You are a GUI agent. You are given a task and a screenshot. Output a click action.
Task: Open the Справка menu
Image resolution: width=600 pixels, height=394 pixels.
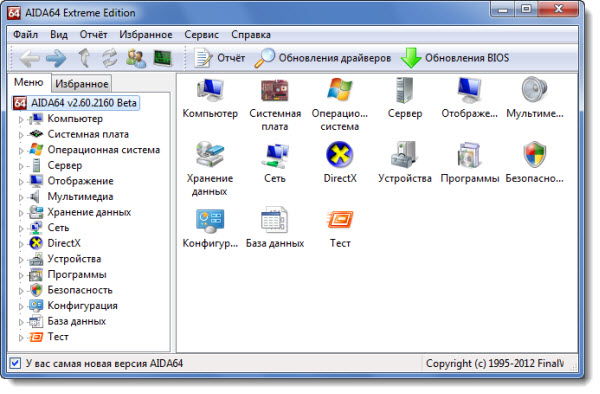251,34
